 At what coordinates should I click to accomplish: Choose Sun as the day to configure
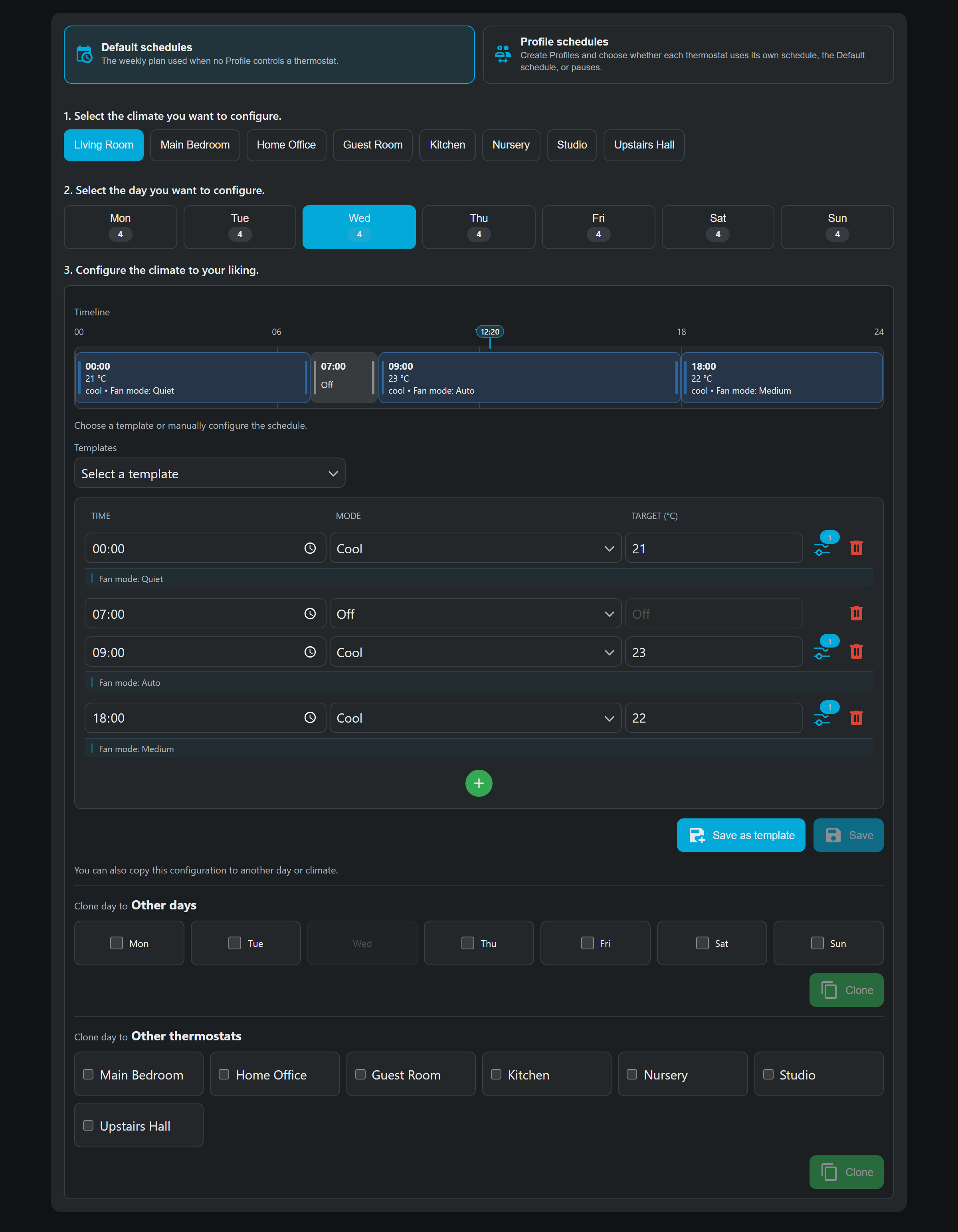(837, 227)
